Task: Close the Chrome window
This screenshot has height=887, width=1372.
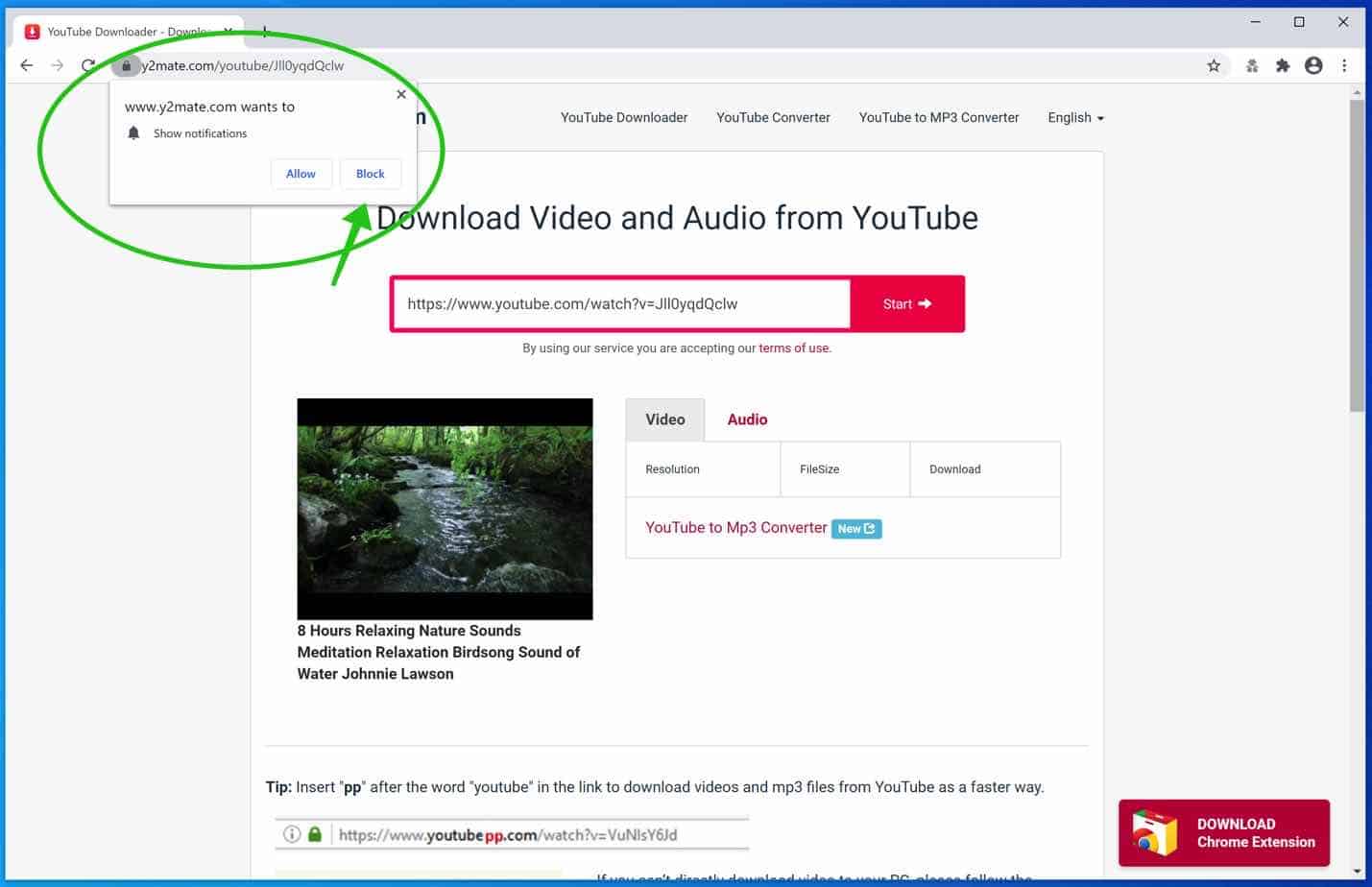Action: (1343, 22)
